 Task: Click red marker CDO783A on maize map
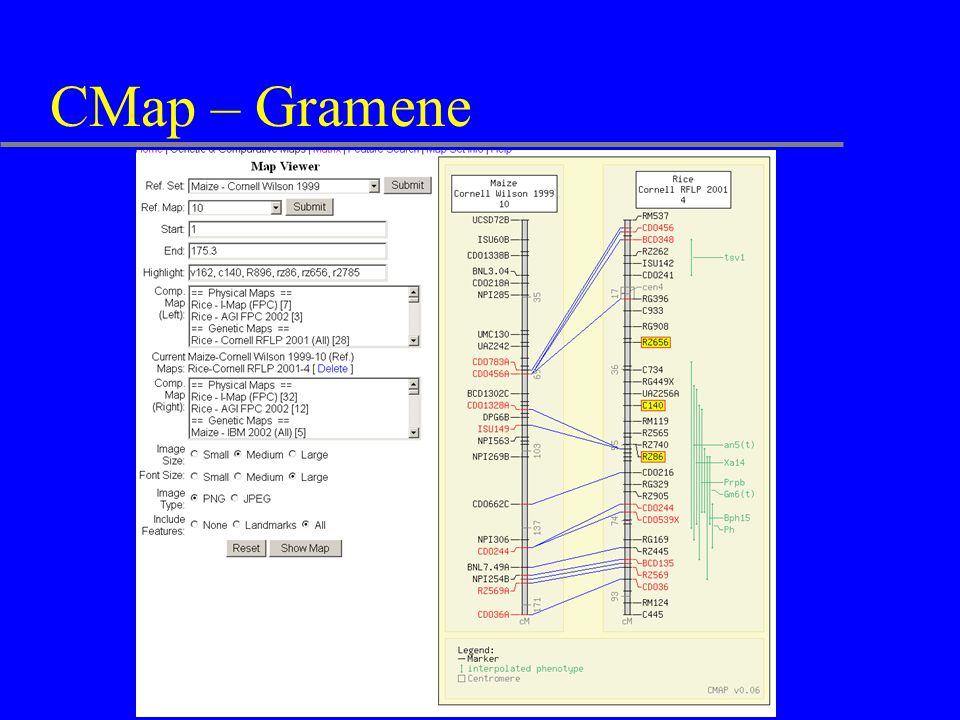click(490, 362)
